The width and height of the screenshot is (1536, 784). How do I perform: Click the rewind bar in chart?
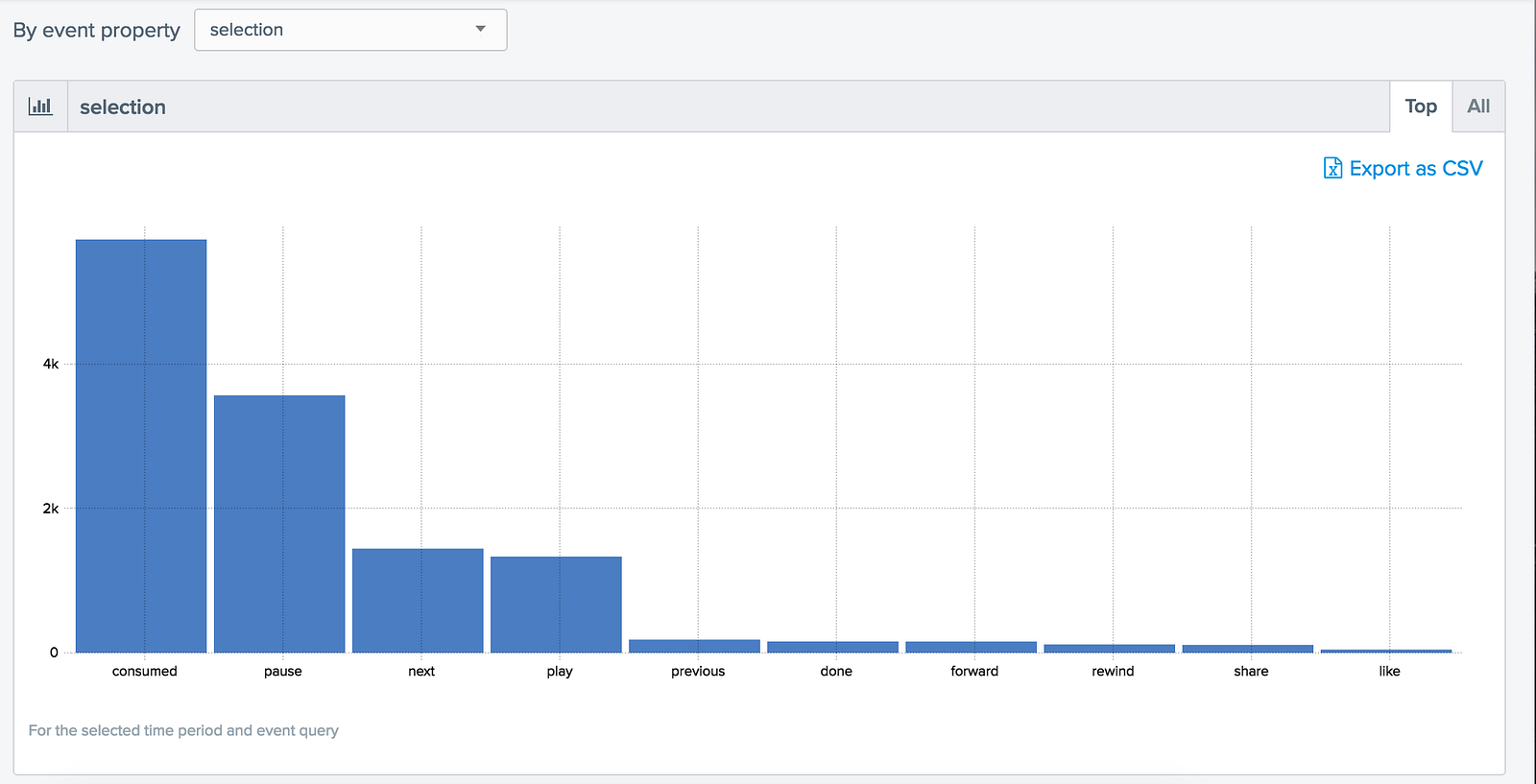(1109, 649)
